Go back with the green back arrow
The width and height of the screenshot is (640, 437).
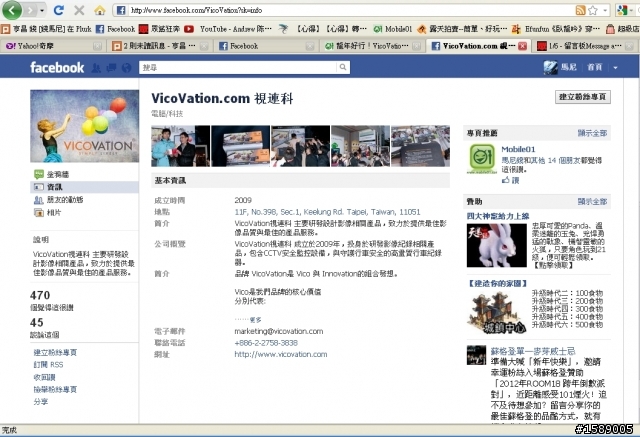pyautogui.click(x=11, y=10)
